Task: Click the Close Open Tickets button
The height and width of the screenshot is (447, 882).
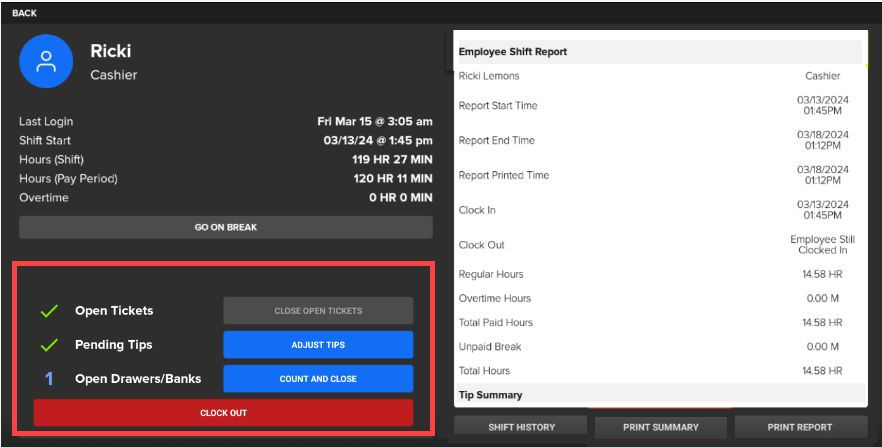Action: (x=318, y=311)
